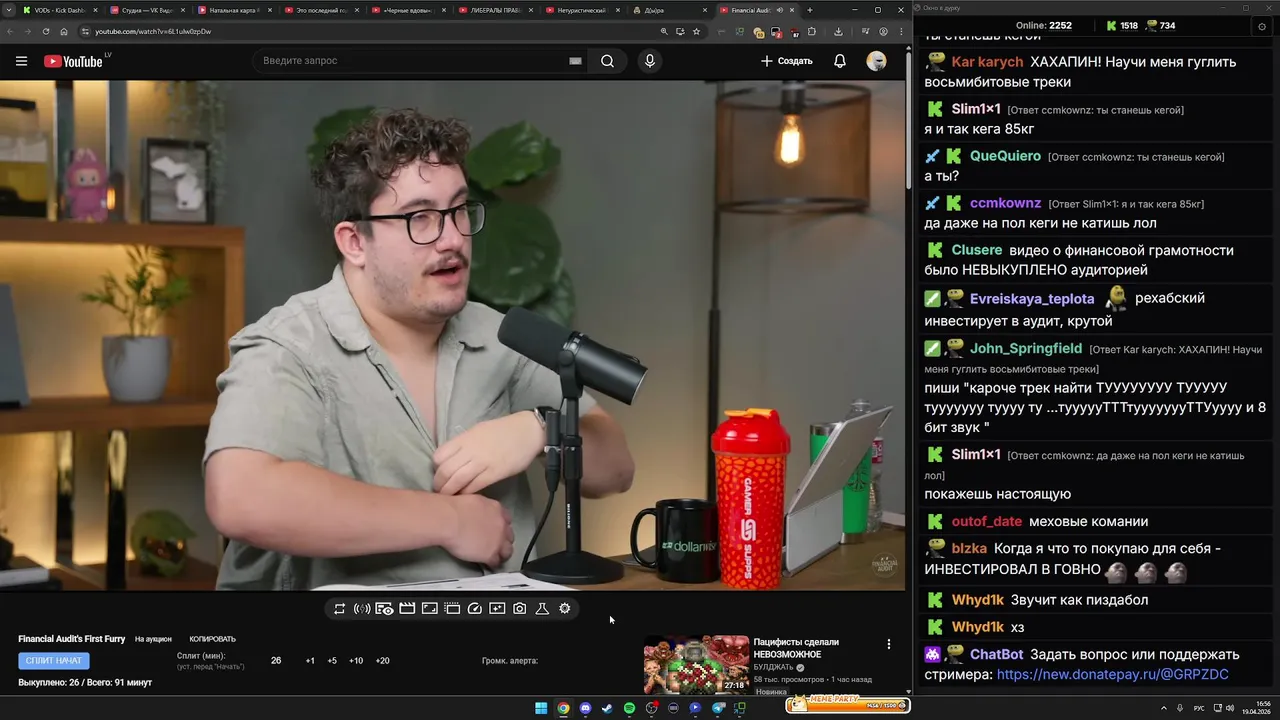Click the СПЛИТ НАЧАТ button
This screenshot has width=1280, height=720.
(54, 660)
